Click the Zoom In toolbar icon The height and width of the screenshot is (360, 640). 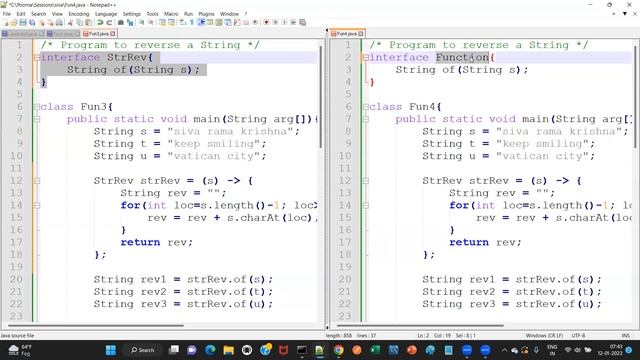click(x=141, y=22)
